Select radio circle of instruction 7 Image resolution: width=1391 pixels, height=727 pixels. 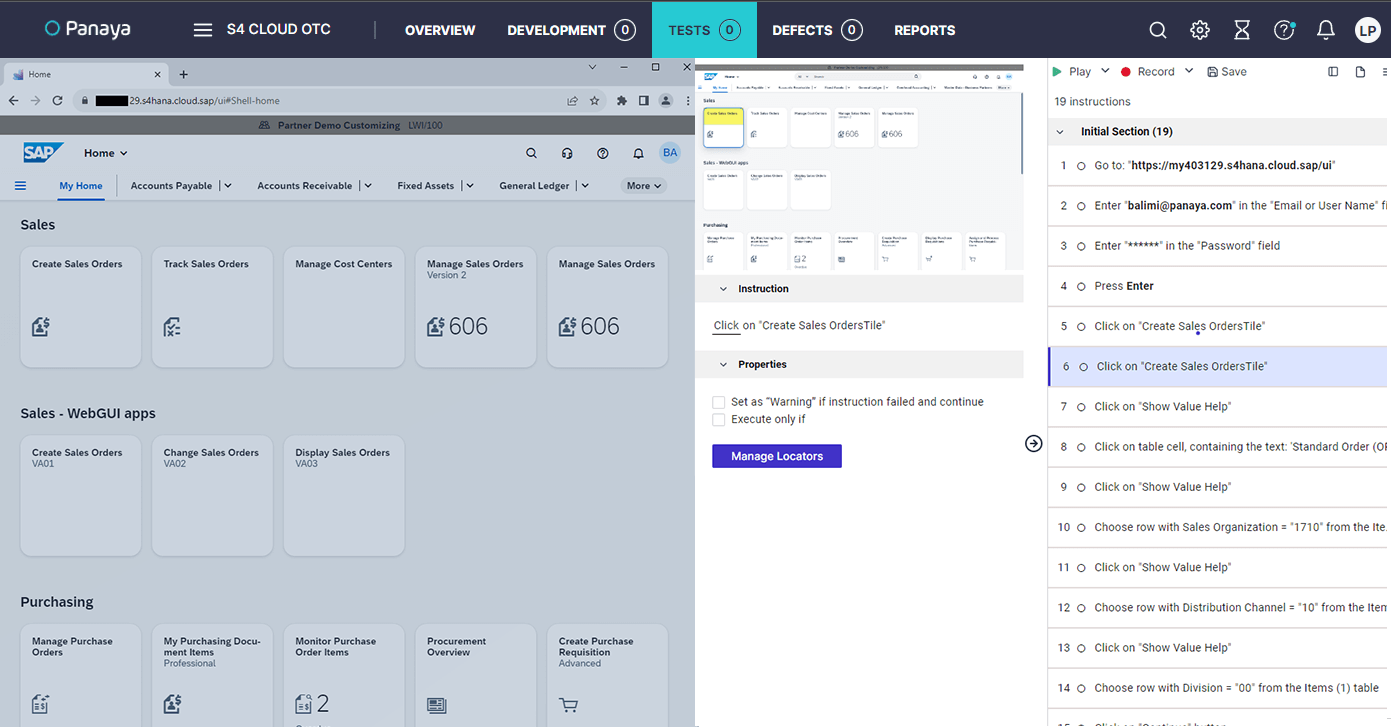pyautogui.click(x=1081, y=407)
